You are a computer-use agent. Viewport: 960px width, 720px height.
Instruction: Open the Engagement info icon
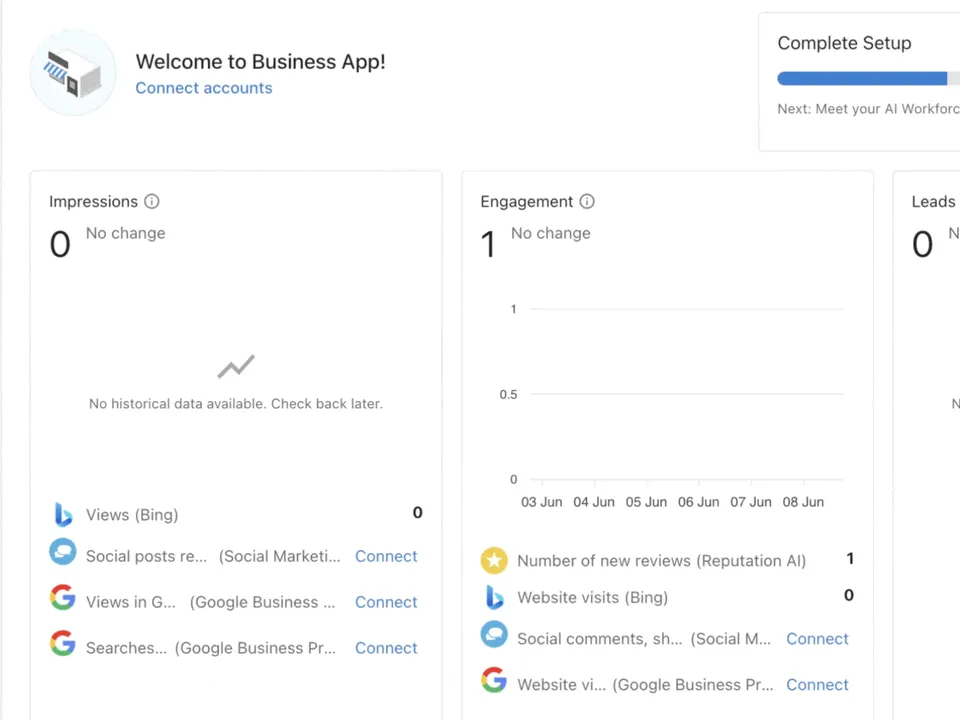(x=587, y=201)
